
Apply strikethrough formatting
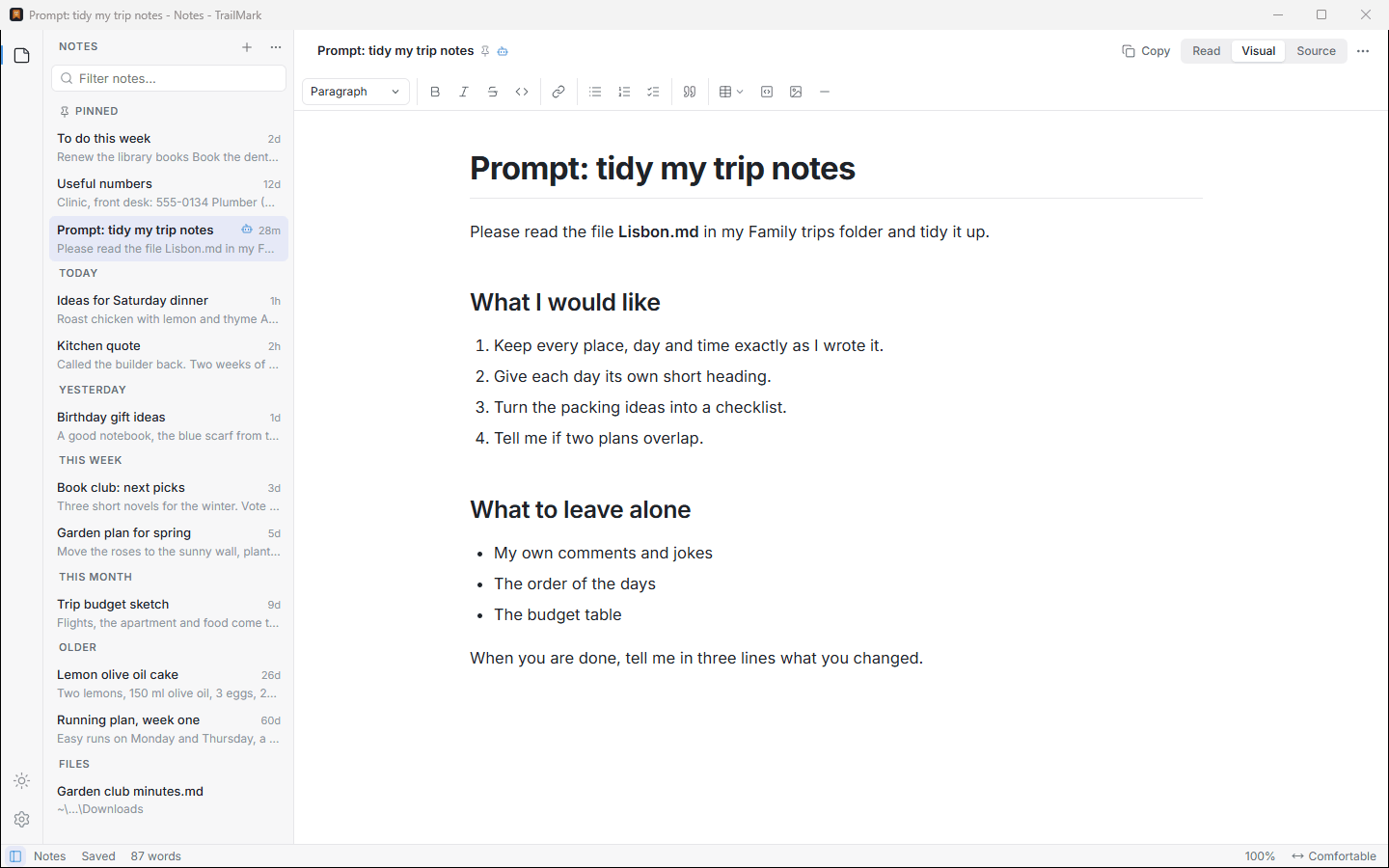point(493,92)
